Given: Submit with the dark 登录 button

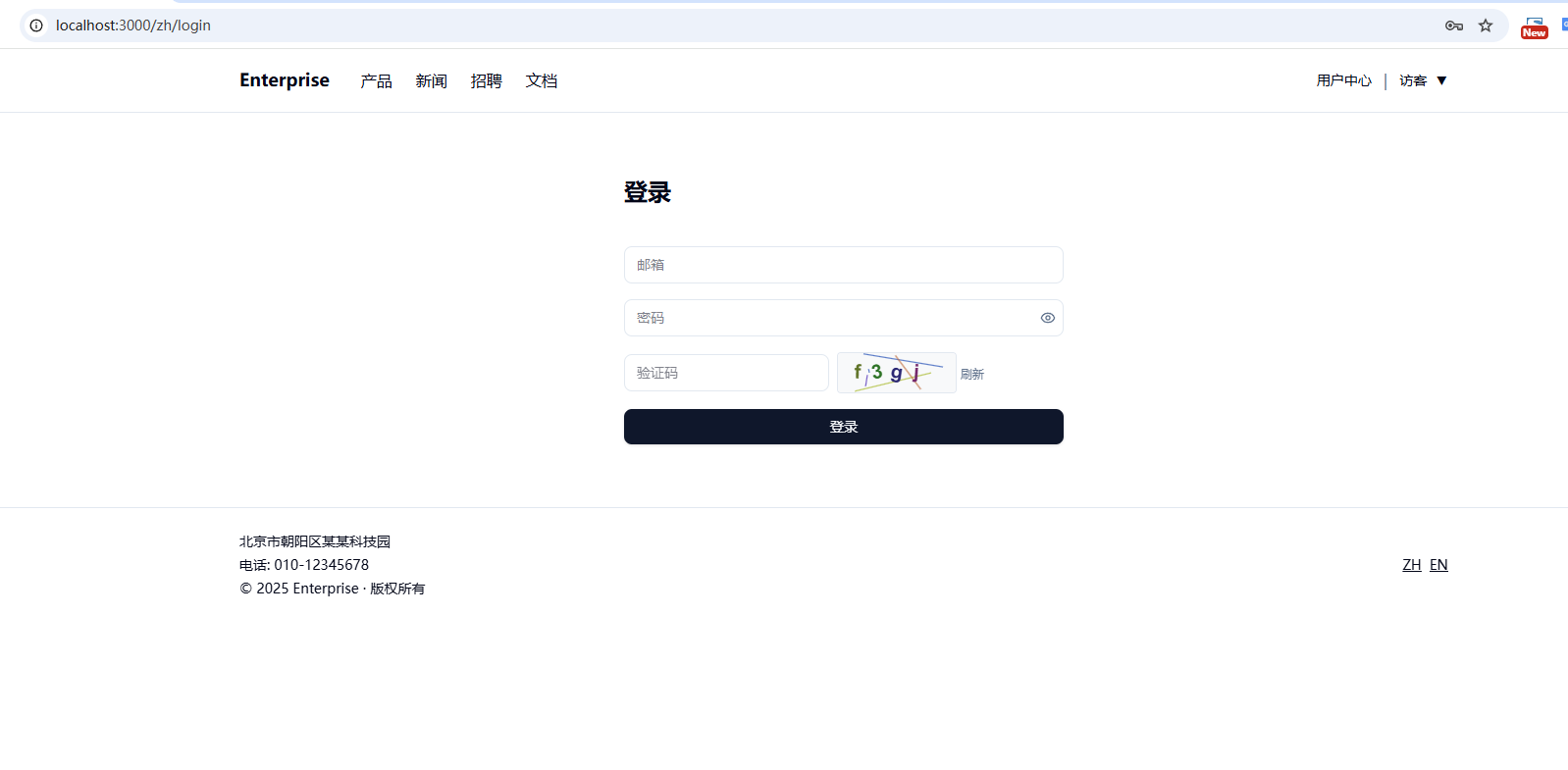Looking at the screenshot, I should [844, 427].
